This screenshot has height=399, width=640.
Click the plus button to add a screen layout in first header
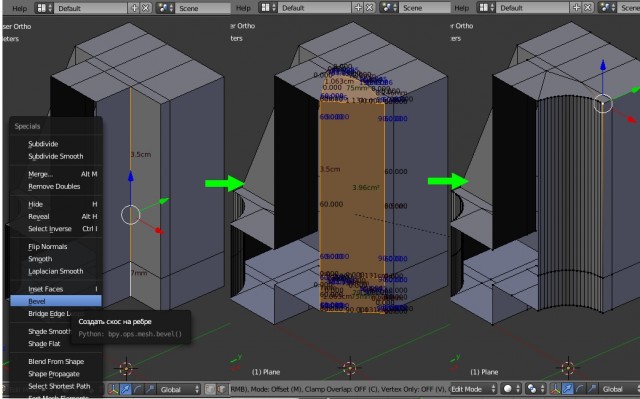point(134,8)
